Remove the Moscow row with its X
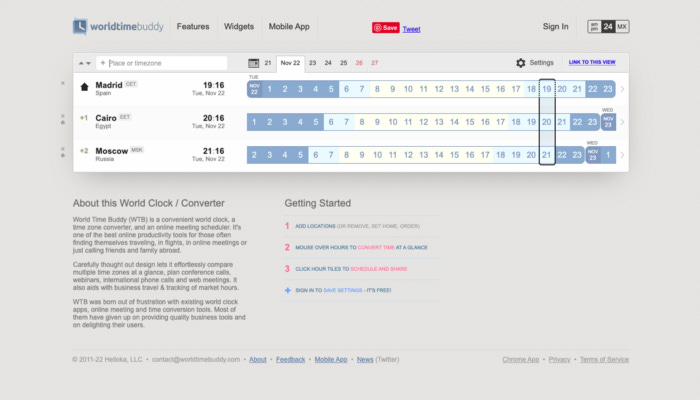Viewport: 700px width, 400px height. tap(63, 149)
